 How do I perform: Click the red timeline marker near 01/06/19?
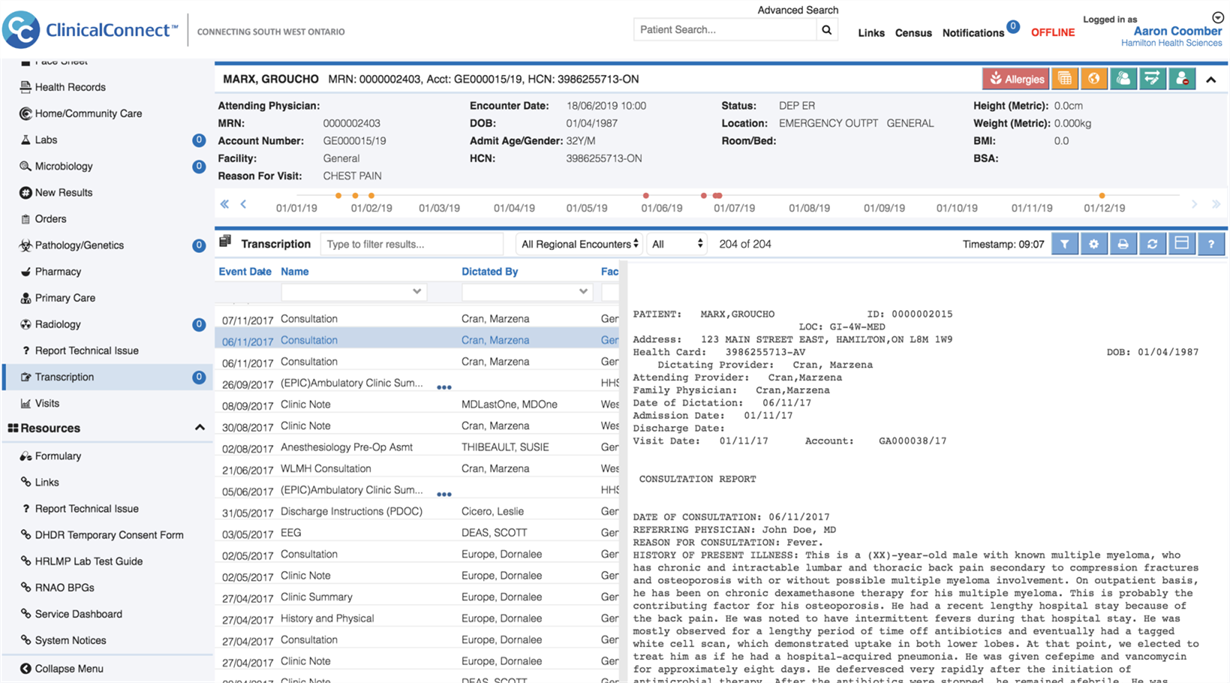click(646, 196)
